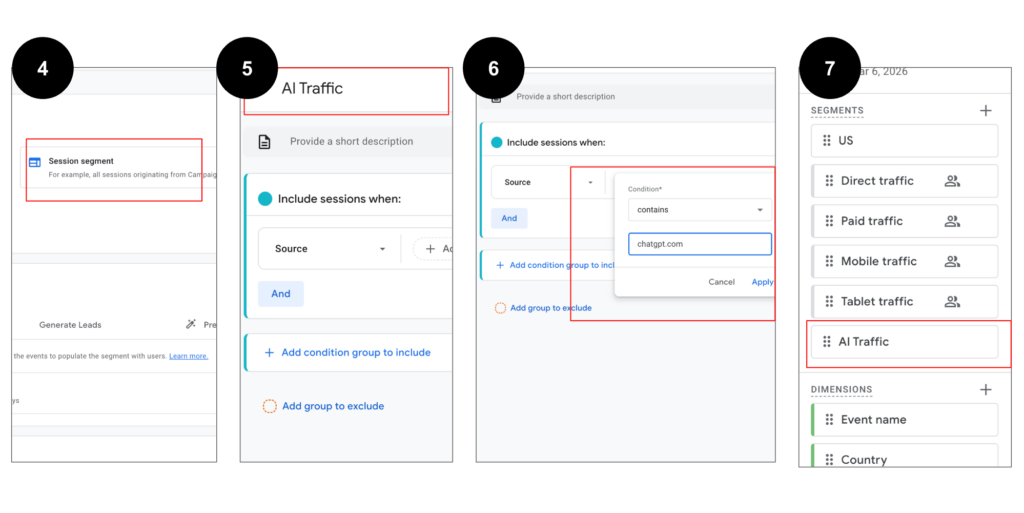Select the Event name dimension
This screenshot has height=513, width=1024.
click(904, 420)
